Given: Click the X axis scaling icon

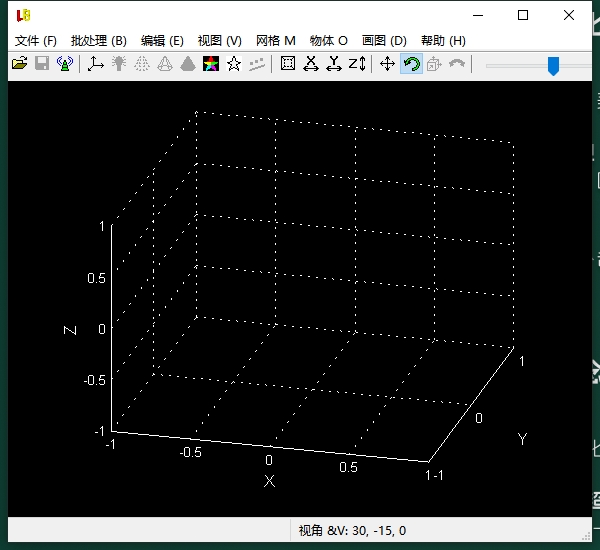Looking at the screenshot, I should click(x=311, y=64).
